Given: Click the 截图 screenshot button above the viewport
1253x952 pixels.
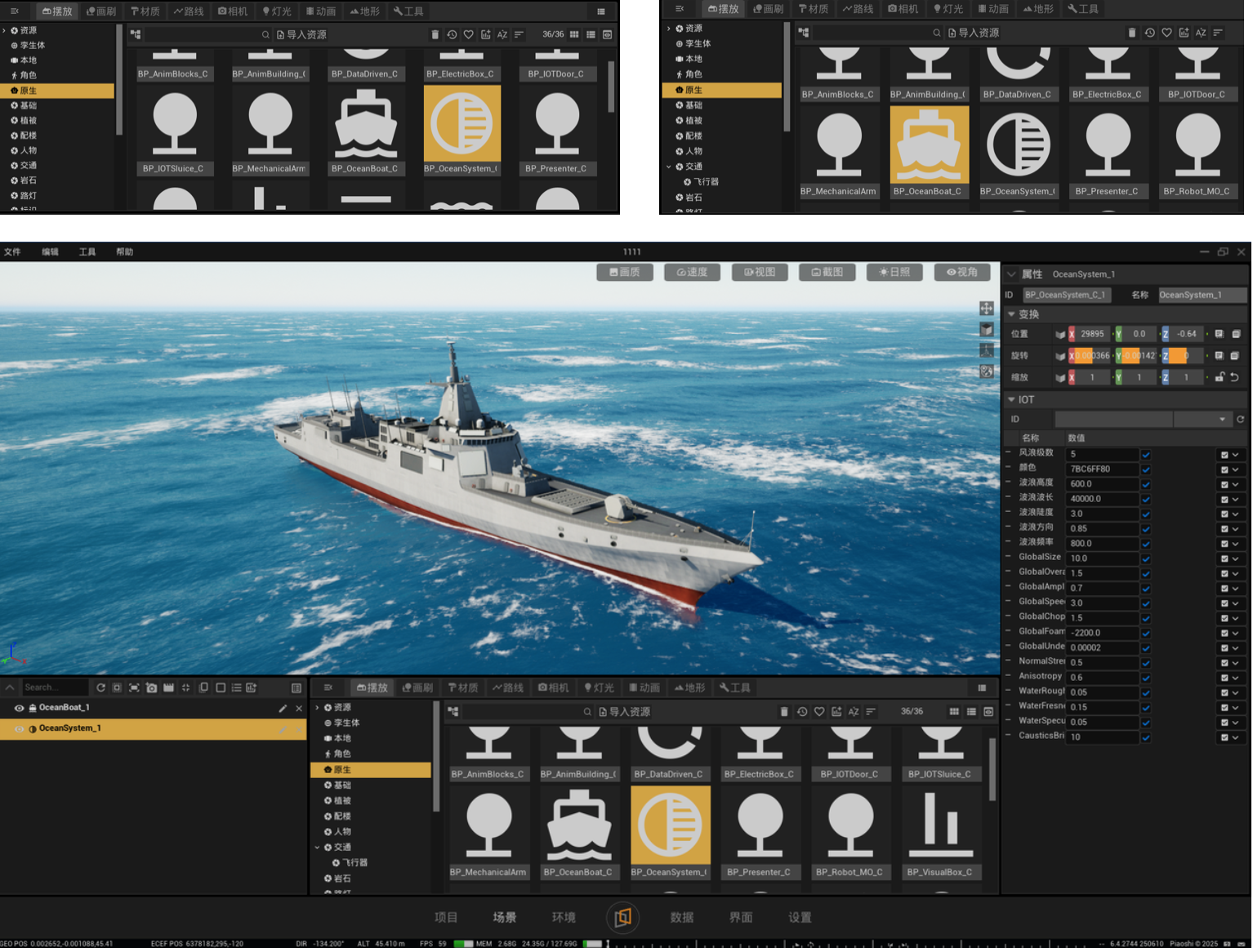Looking at the screenshot, I should click(827, 272).
